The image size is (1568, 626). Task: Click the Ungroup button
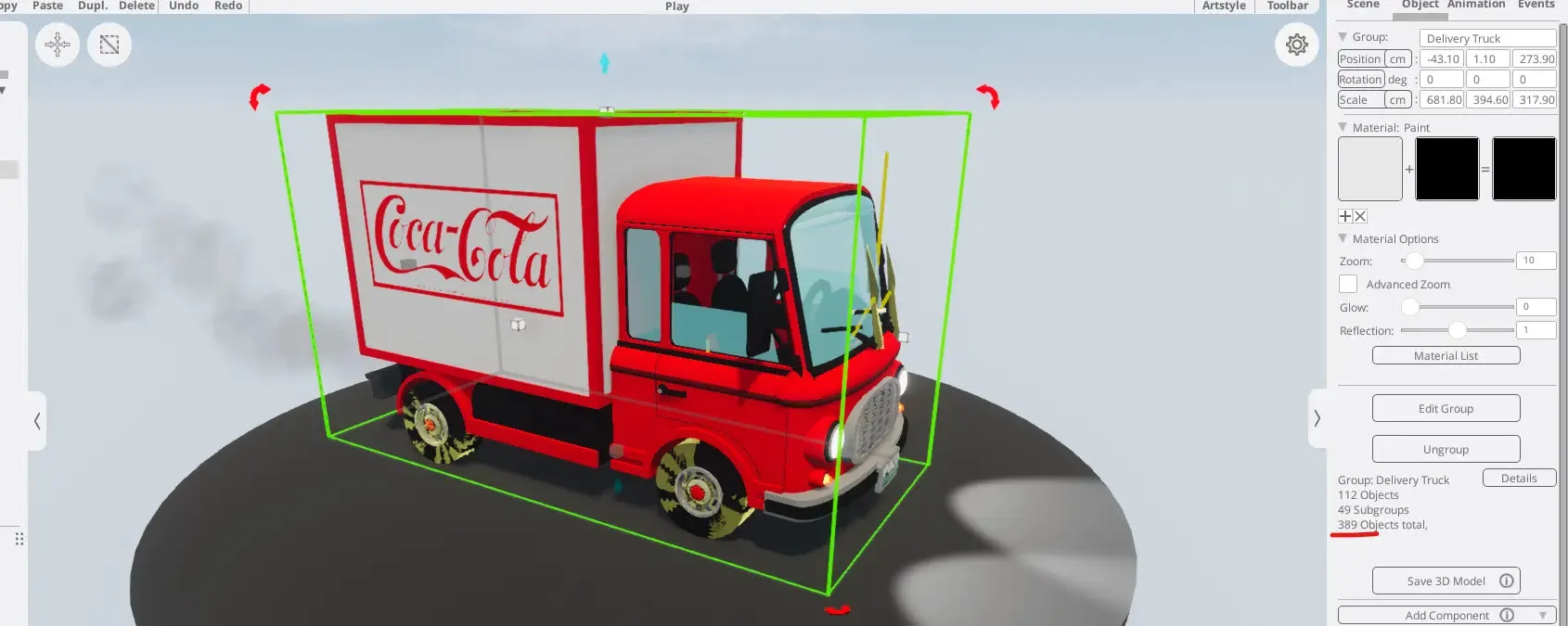coord(1446,449)
